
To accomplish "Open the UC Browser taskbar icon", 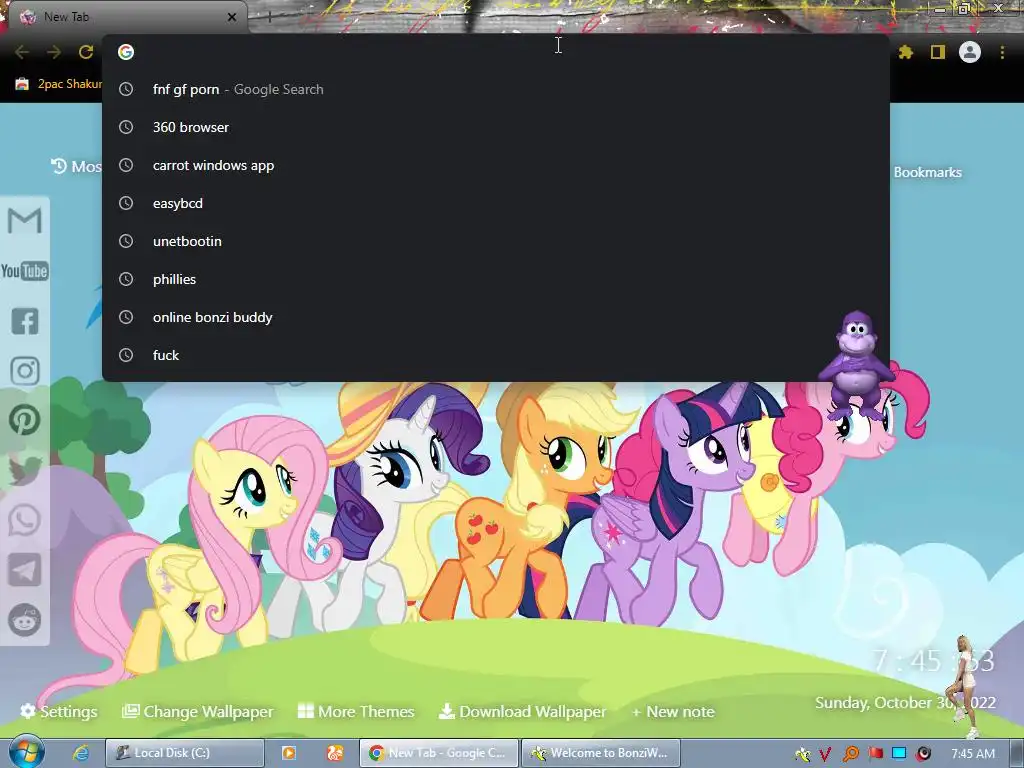I will pyautogui.click(x=335, y=753).
